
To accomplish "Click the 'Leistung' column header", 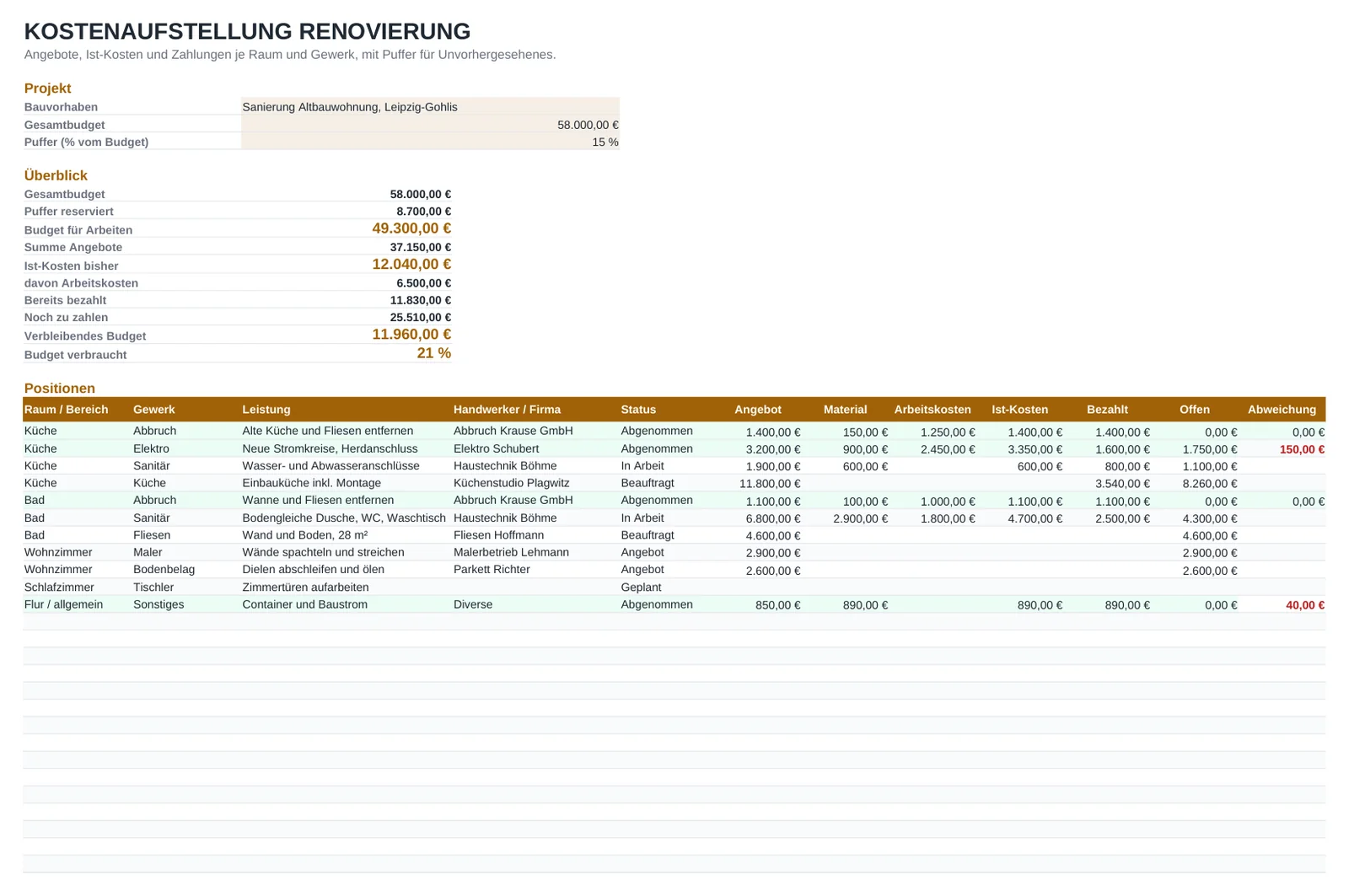I will (266, 410).
